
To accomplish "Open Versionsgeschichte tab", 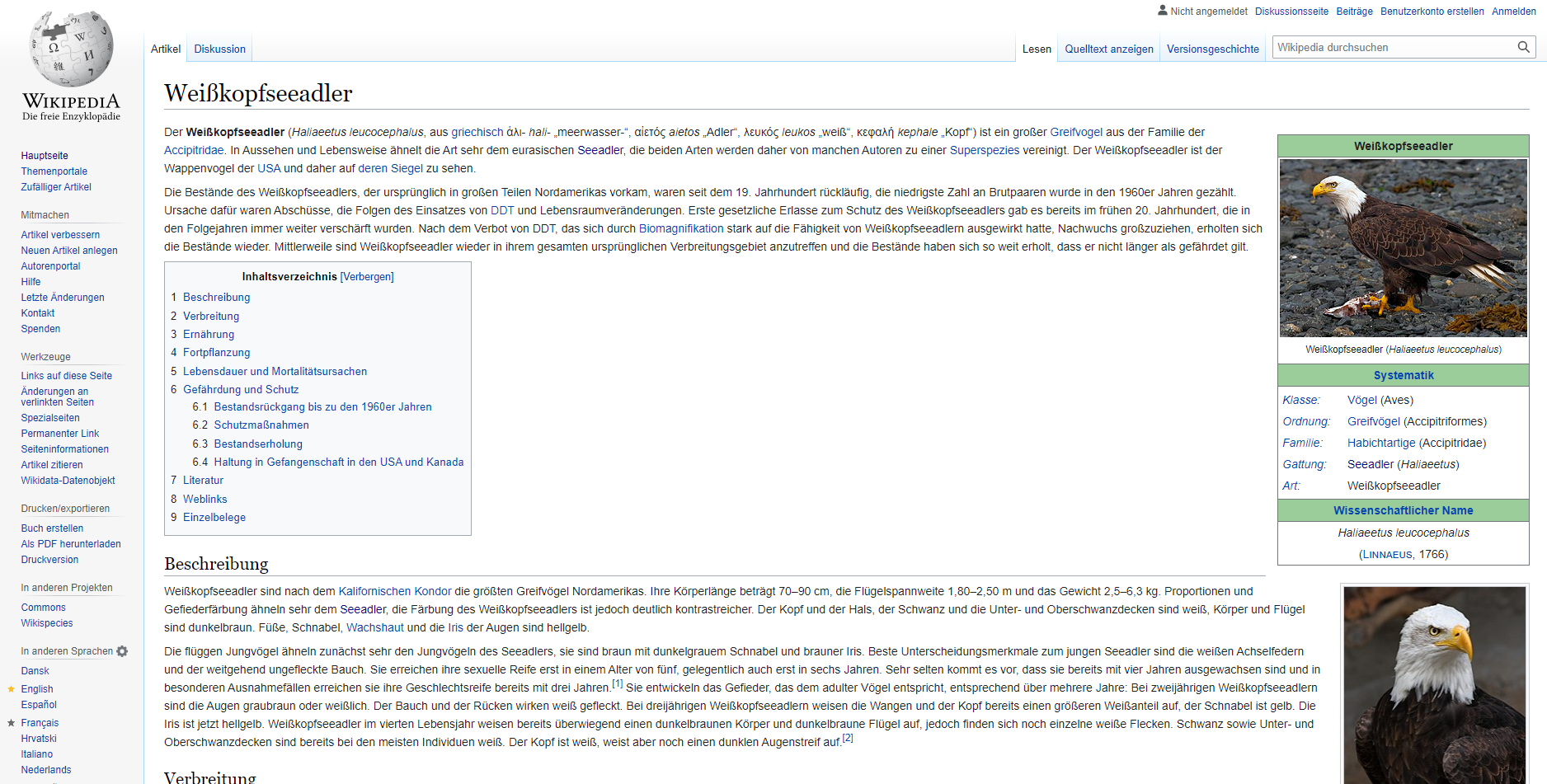I will coord(1212,49).
